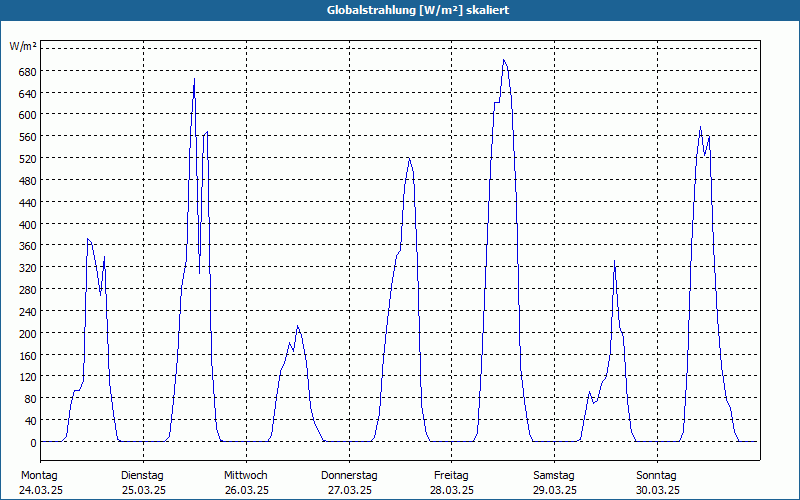This screenshot has width=800, height=500.
Task: Click the 640 y-axis value
Action: pos(27,94)
